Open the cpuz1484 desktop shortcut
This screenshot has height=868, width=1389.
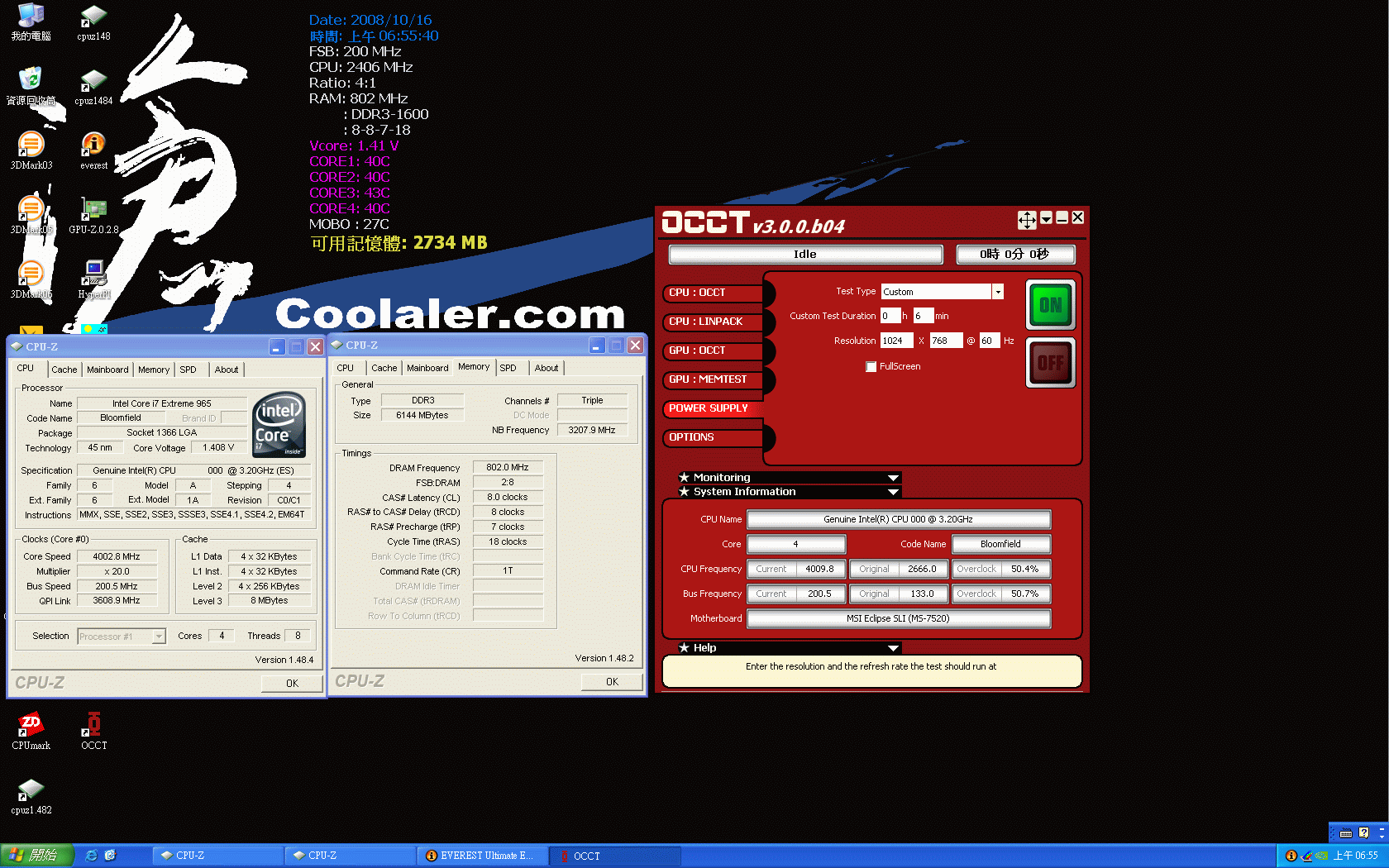(x=93, y=88)
